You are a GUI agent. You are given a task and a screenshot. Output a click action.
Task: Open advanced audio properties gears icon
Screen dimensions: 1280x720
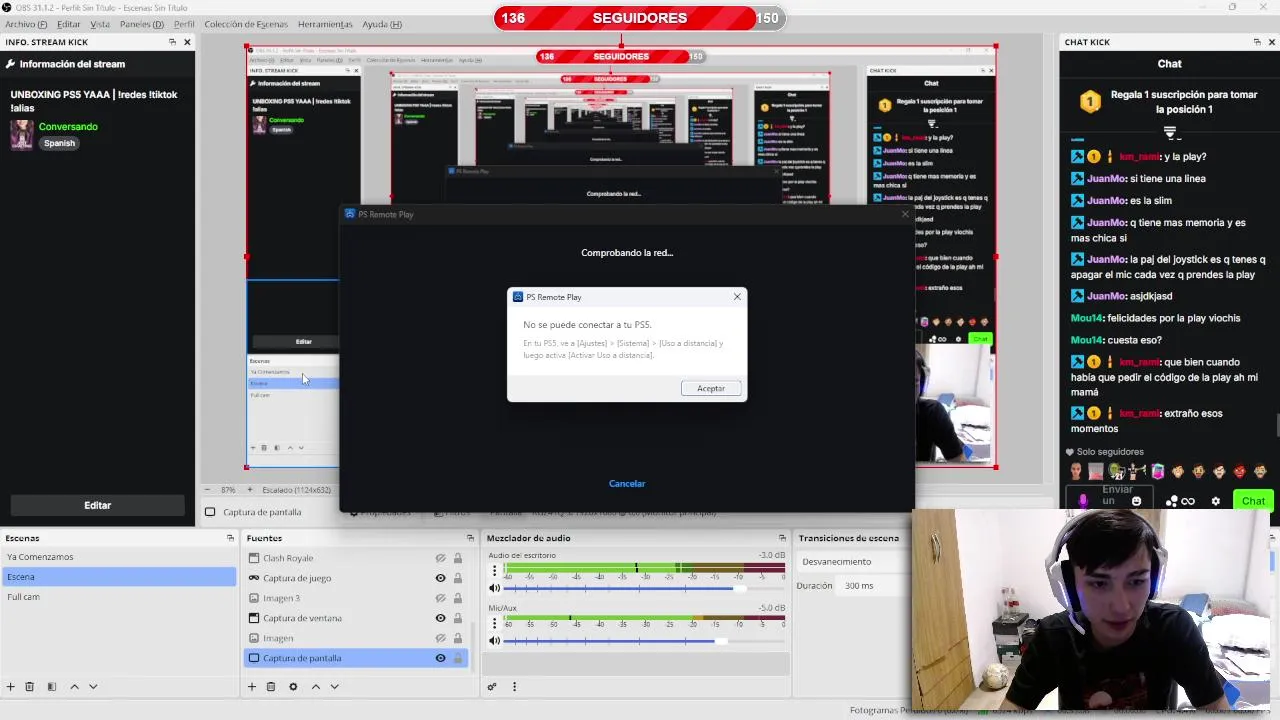(492, 687)
